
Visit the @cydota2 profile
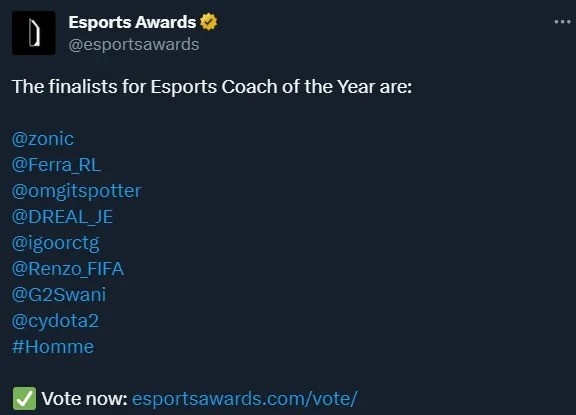click(55, 321)
